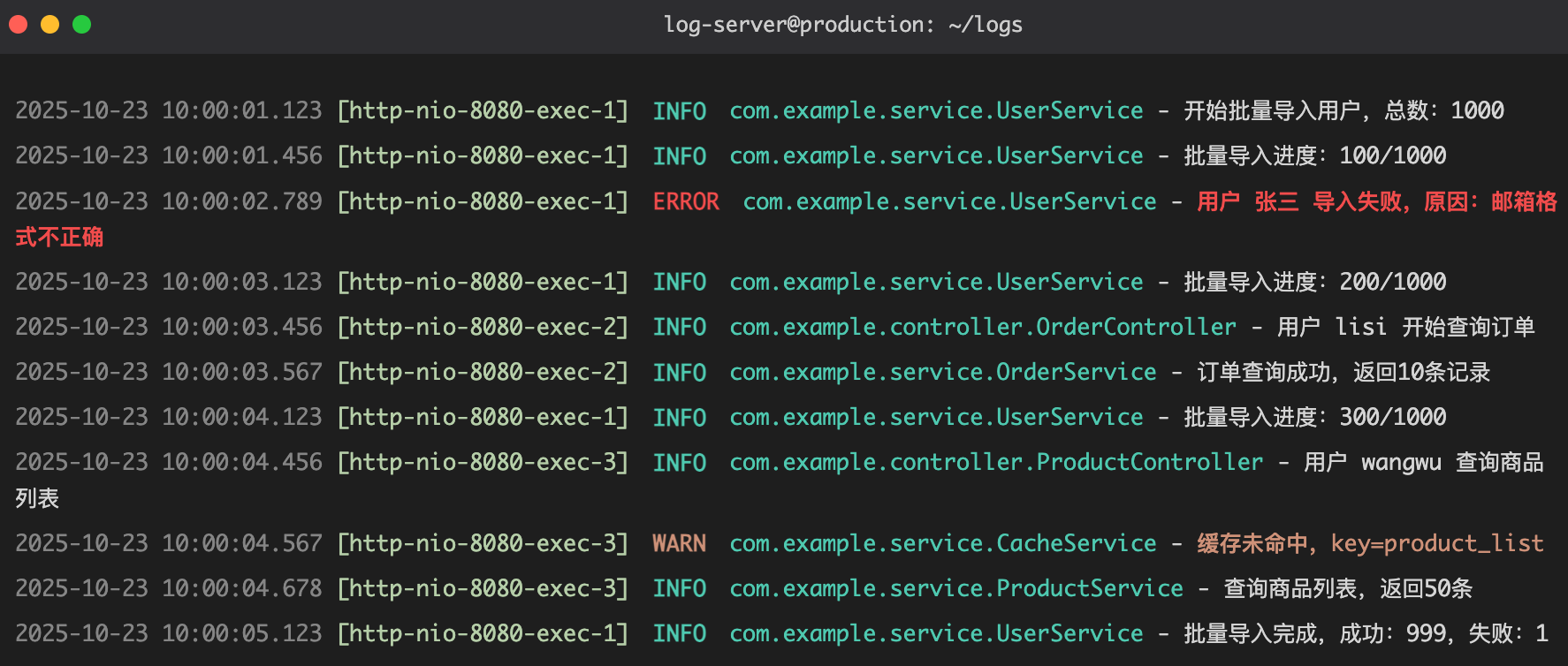
Task: Click the timestamp 10:00:01.123
Action: (241, 110)
